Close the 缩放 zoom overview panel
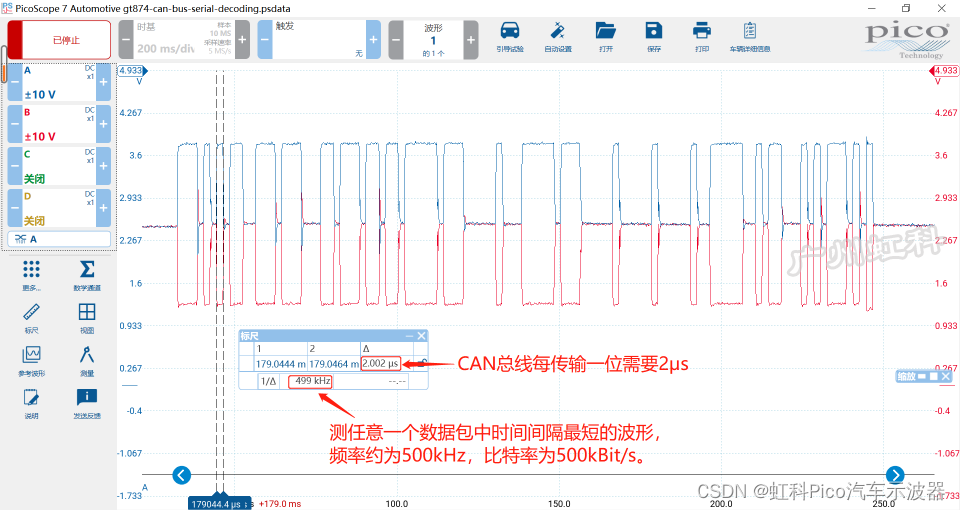The height and width of the screenshot is (510, 960). click(946, 376)
